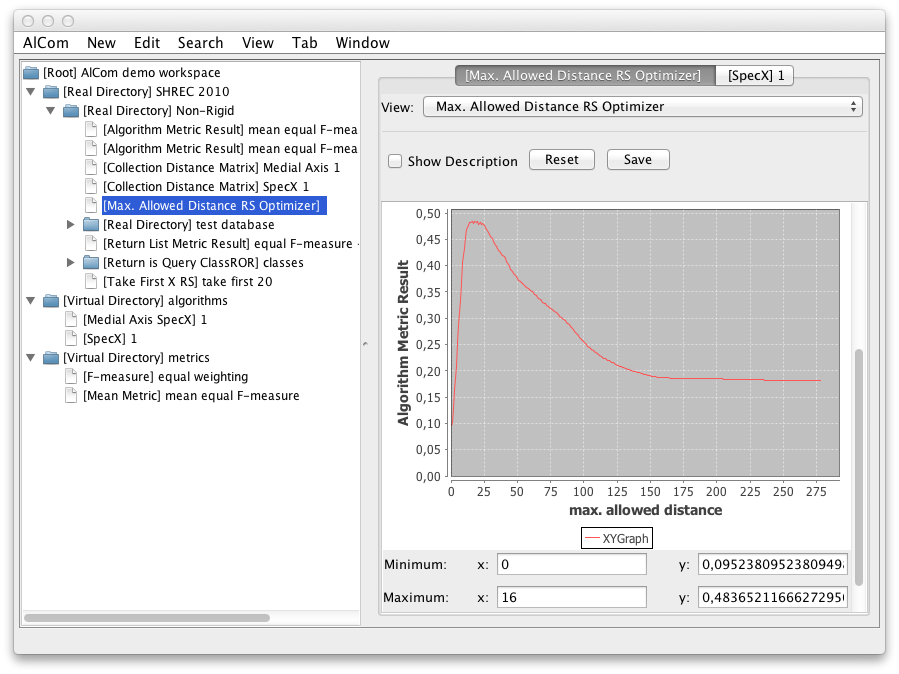
Task: Select Collection Distance Matrix SpecX 1 item
Action: [205, 187]
